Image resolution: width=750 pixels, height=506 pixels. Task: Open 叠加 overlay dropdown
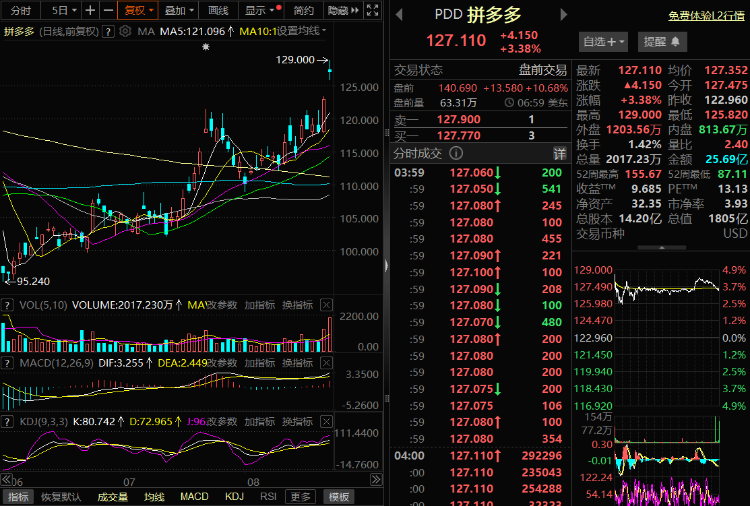coord(179,10)
